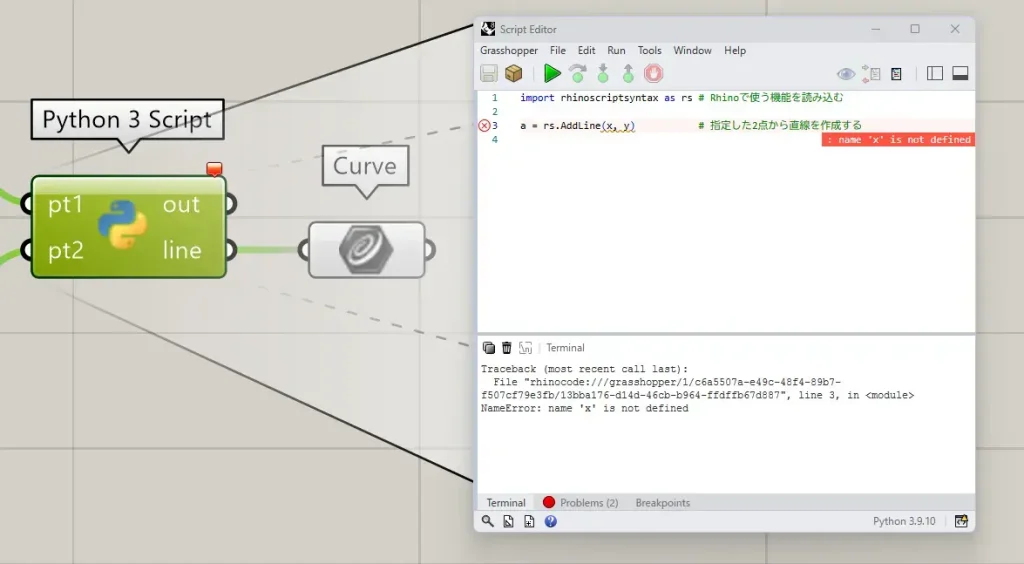Click the debug step over icon

[578, 73]
